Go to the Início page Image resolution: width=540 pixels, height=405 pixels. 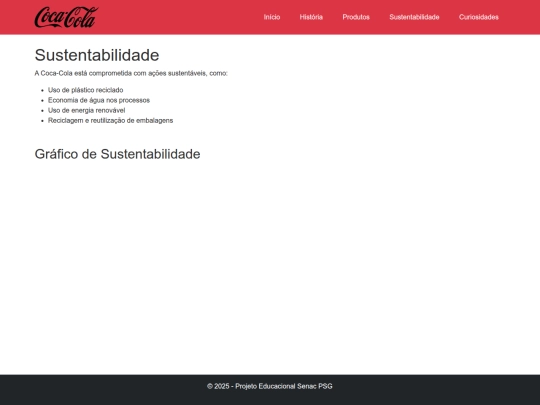click(272, 17)
